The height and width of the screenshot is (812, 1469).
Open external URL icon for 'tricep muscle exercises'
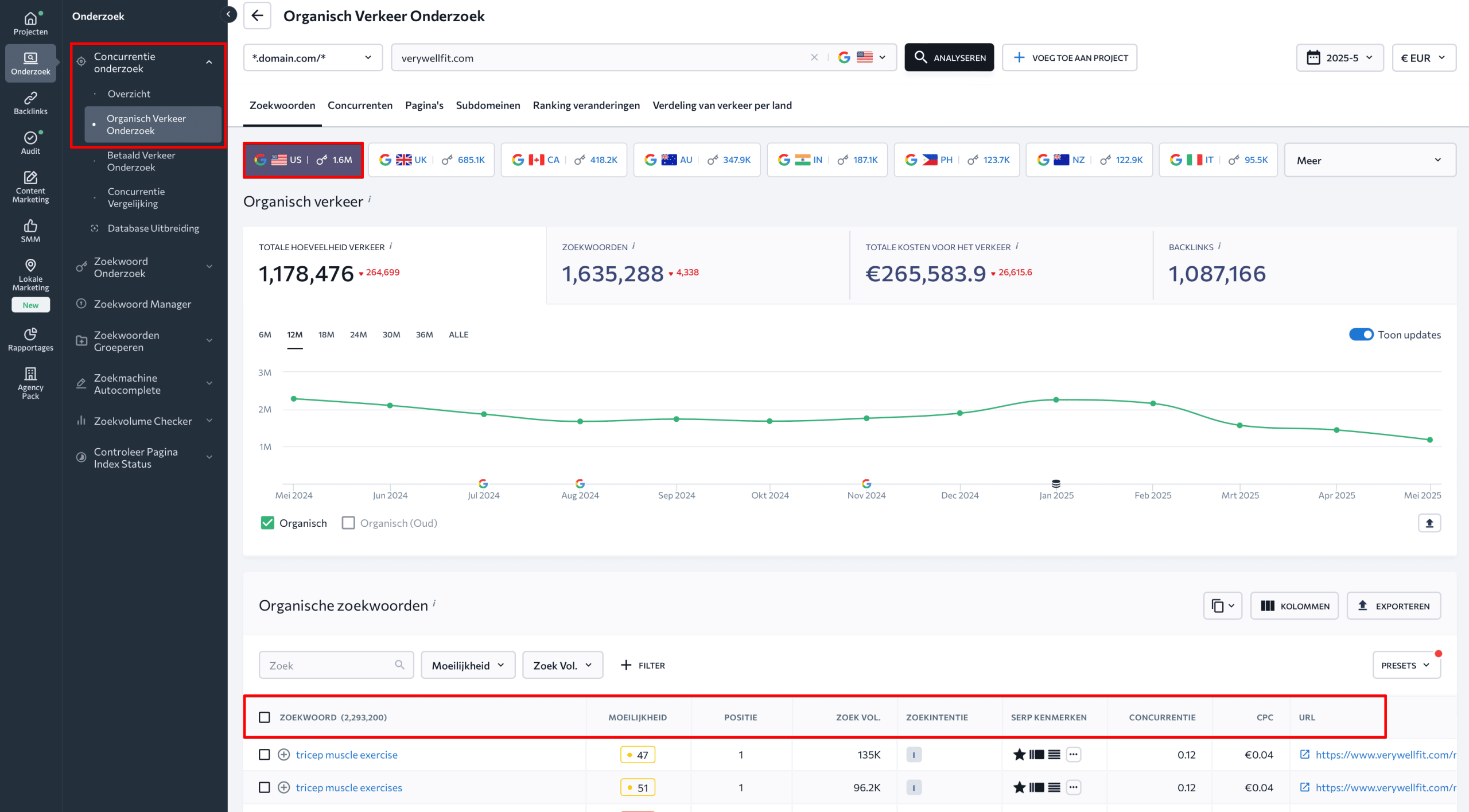[1304, 787]
